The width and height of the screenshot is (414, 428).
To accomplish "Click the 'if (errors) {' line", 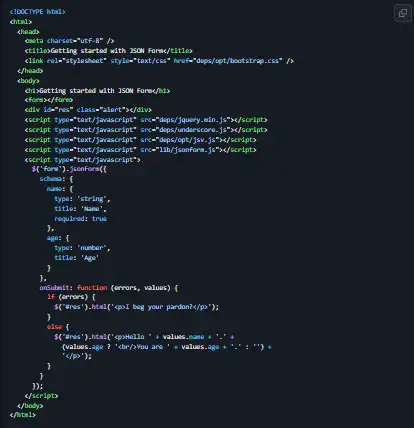I will [x=71, y=297].
